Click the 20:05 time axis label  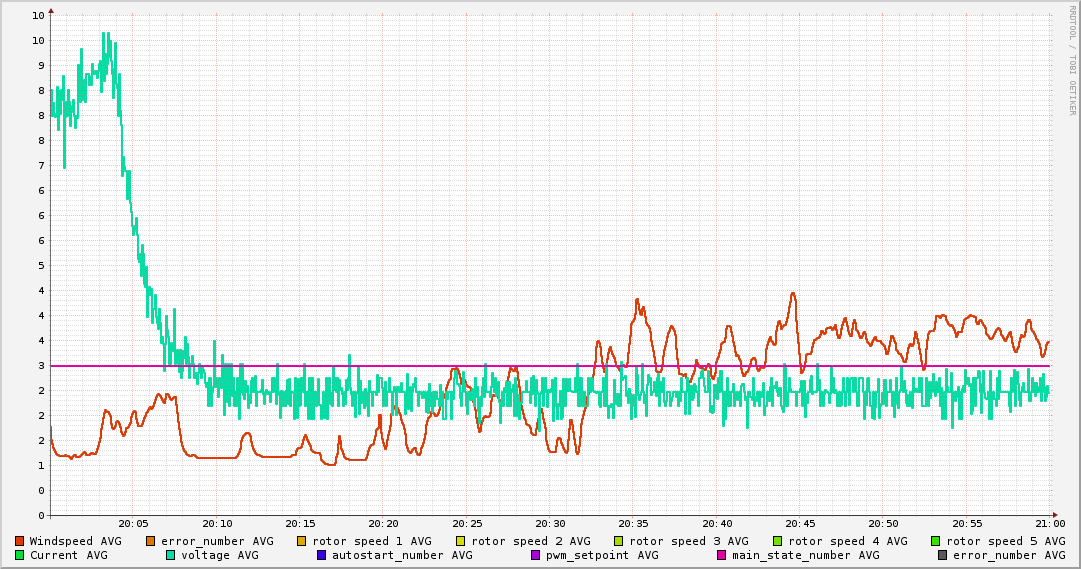click(x=134, y=523)
